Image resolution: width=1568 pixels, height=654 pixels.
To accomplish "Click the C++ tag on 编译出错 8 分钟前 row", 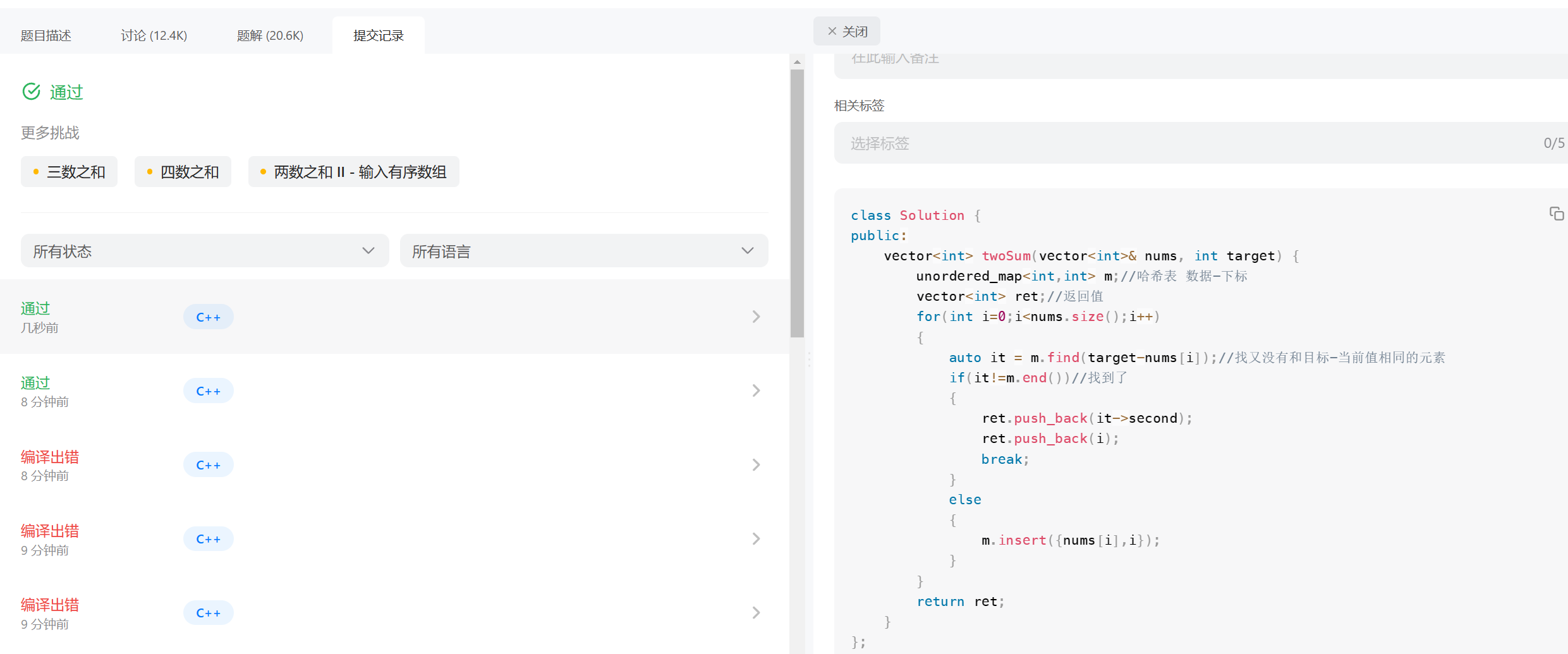I will click(x=208, y=464).
